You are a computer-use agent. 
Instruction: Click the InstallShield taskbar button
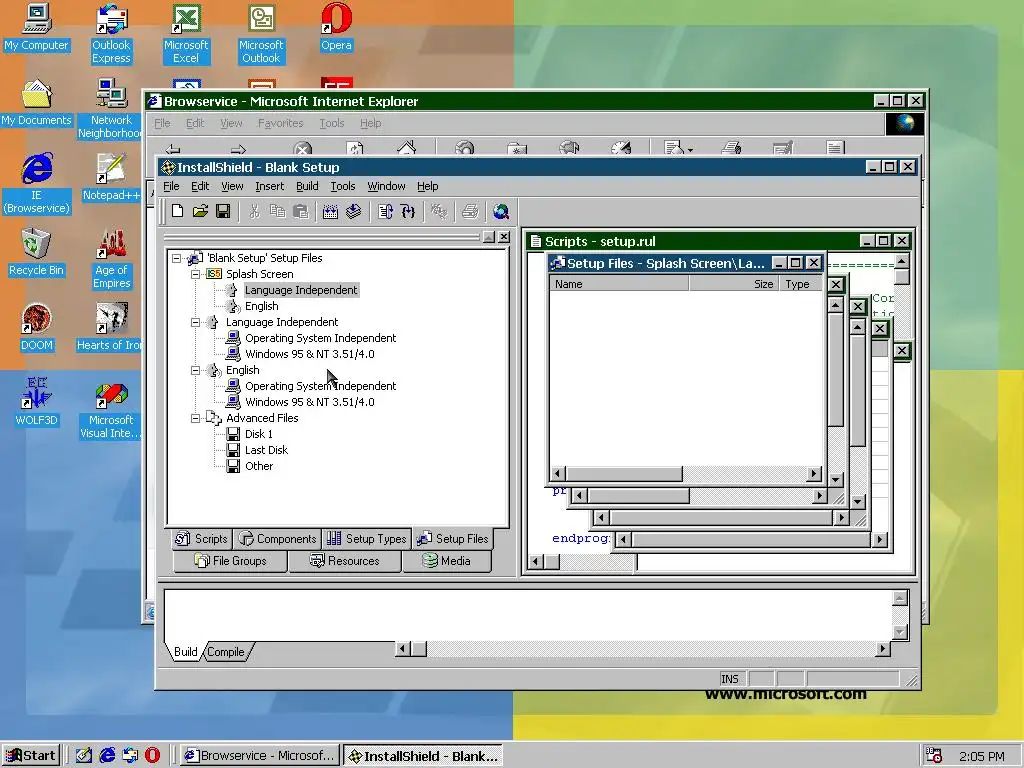pos(423,756)
